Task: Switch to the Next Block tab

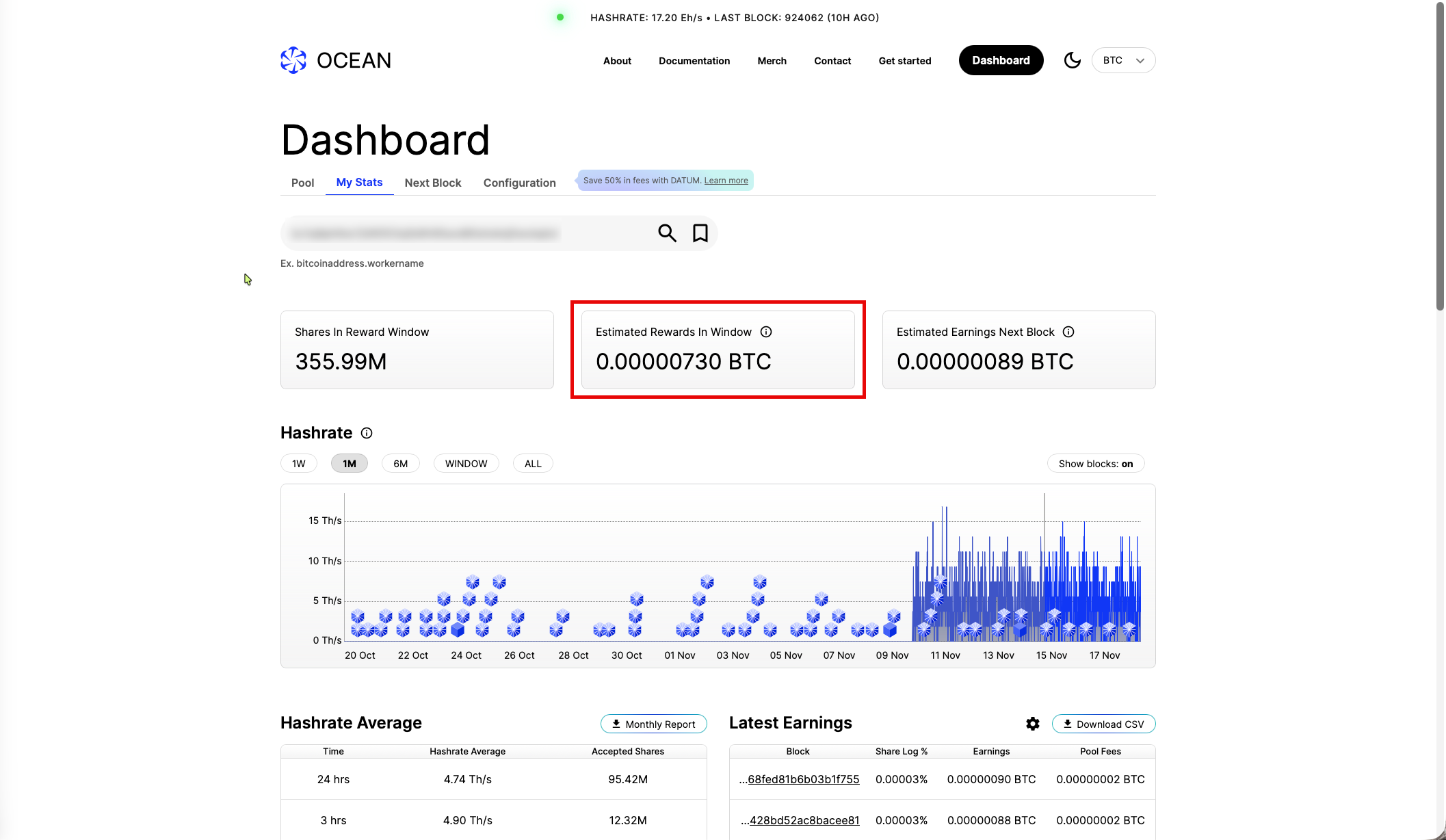Action: [432, 183]
